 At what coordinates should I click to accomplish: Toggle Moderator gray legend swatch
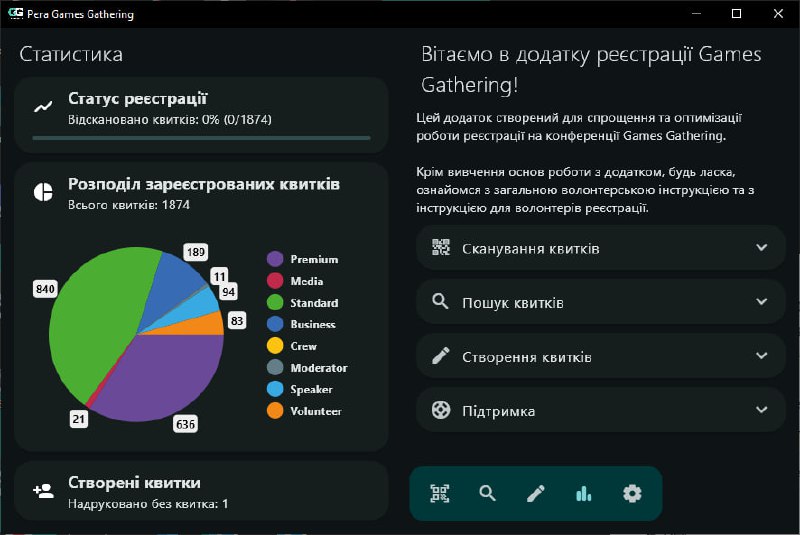(x=275, y=367)
